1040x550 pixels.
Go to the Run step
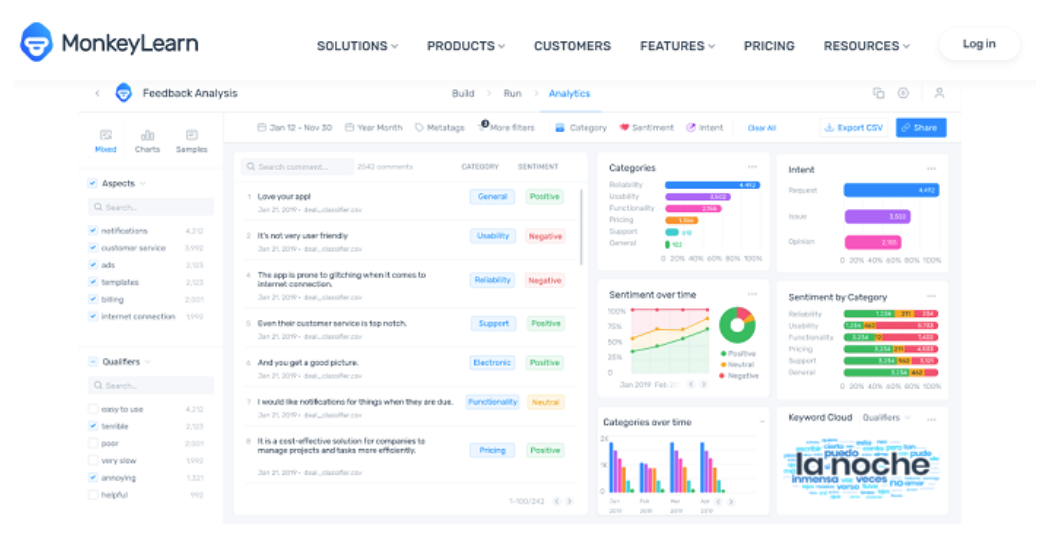click(x=512, y=94)
